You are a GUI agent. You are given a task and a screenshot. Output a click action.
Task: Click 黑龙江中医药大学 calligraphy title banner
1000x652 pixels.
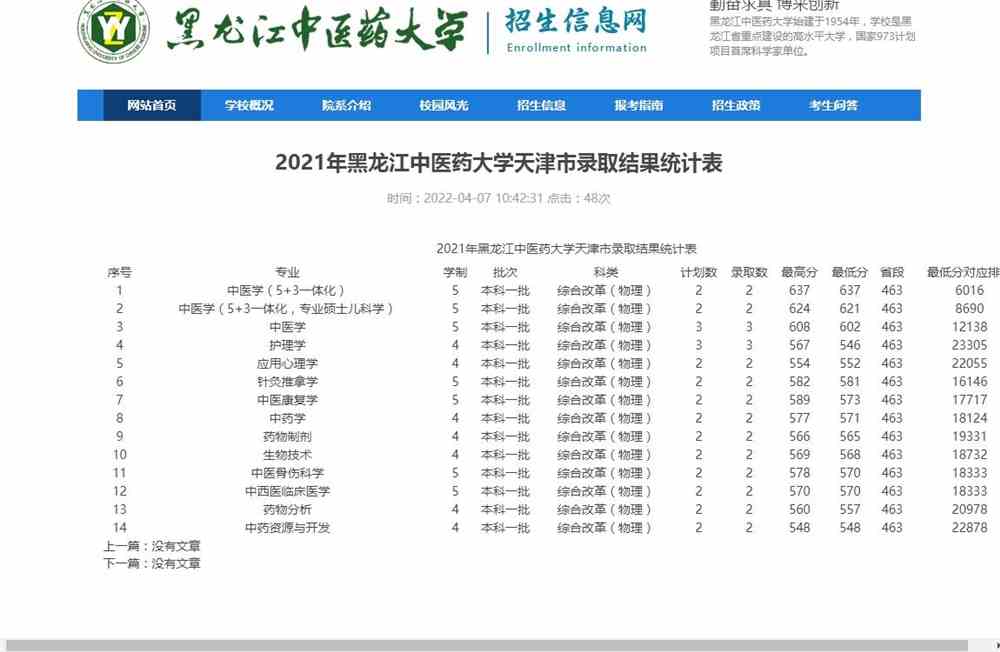point(317,29)
